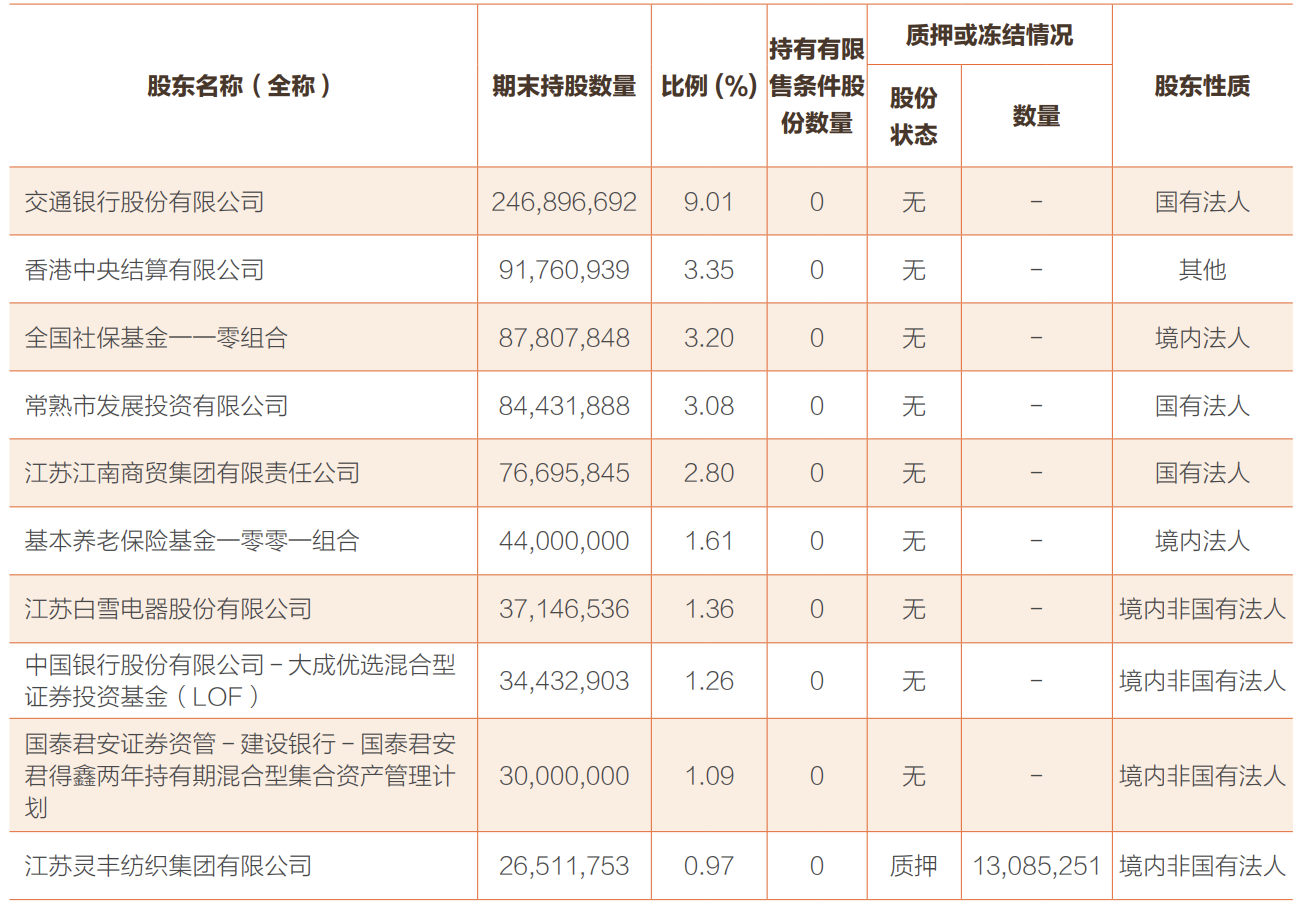This screenshot has height=910, width=1310.
Task: Click the 国泰君安君得鑫两年持有期 shareholder name
Action: click(240, 776)
